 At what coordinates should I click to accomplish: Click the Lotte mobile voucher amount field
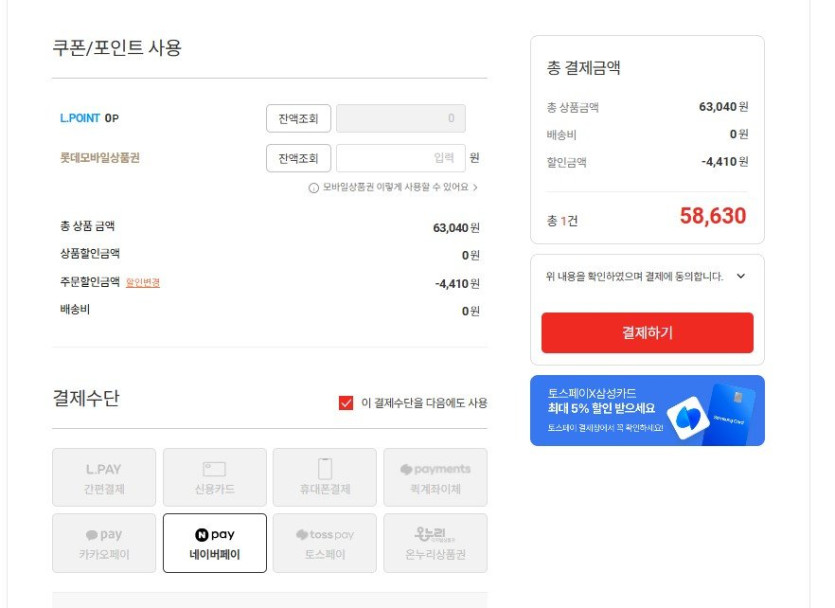point(400,158)
